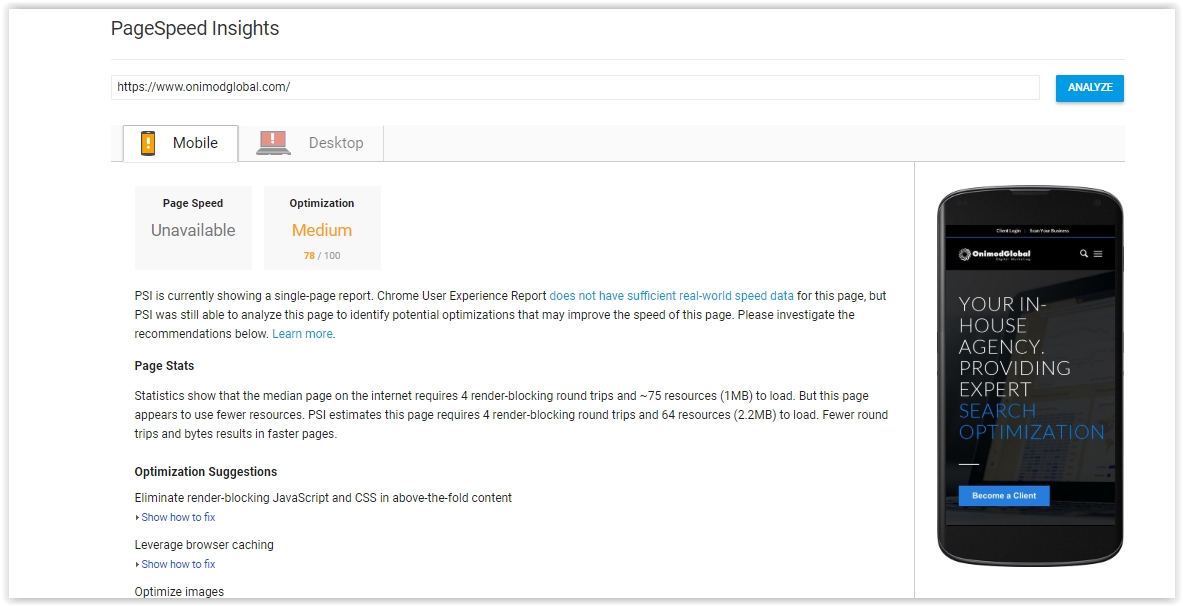Viewport: 1183px width, 606px height.
Task: Click Become a Client button in preview
Action: coord(1003,496)
